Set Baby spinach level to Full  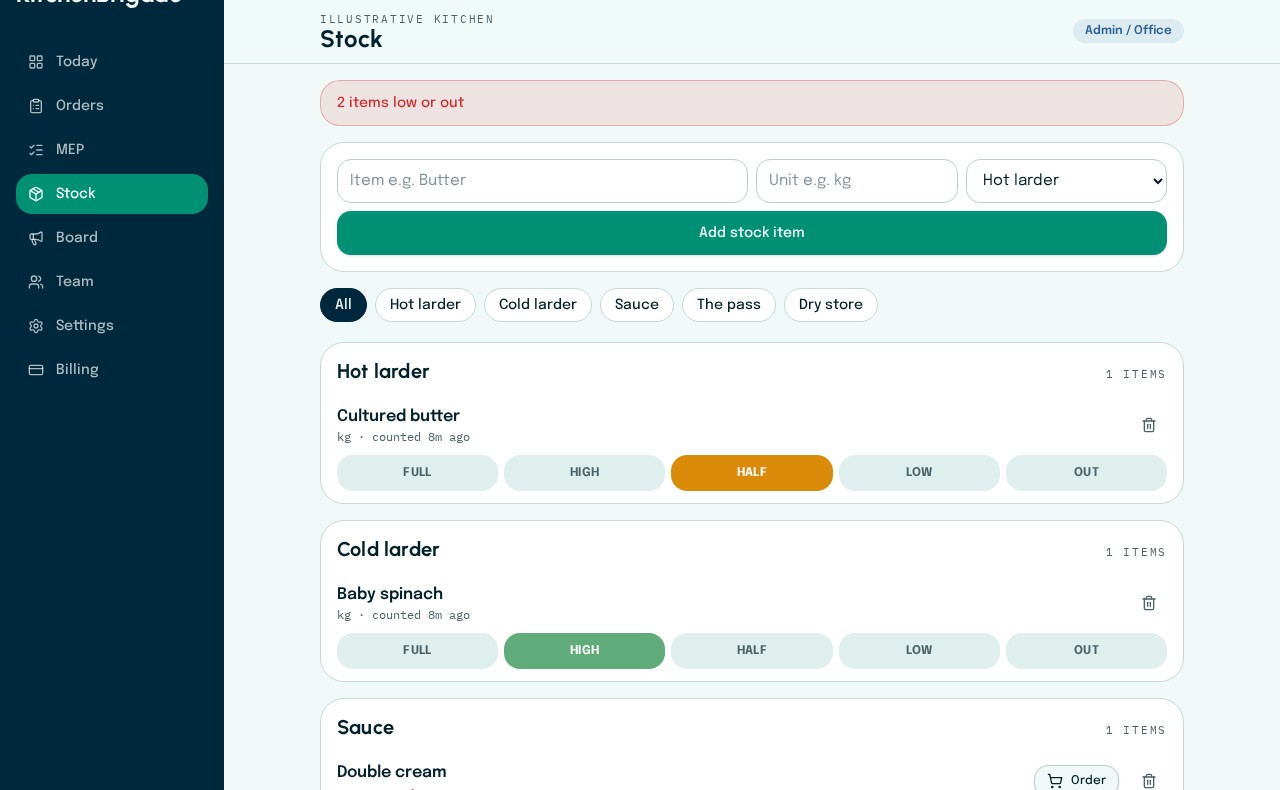[x=417, y=651]
